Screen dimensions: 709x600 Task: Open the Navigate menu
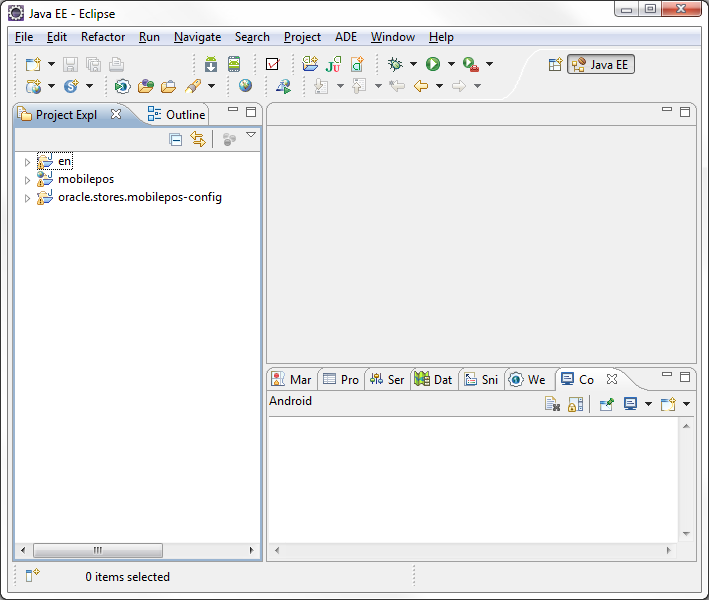[198, 37]
